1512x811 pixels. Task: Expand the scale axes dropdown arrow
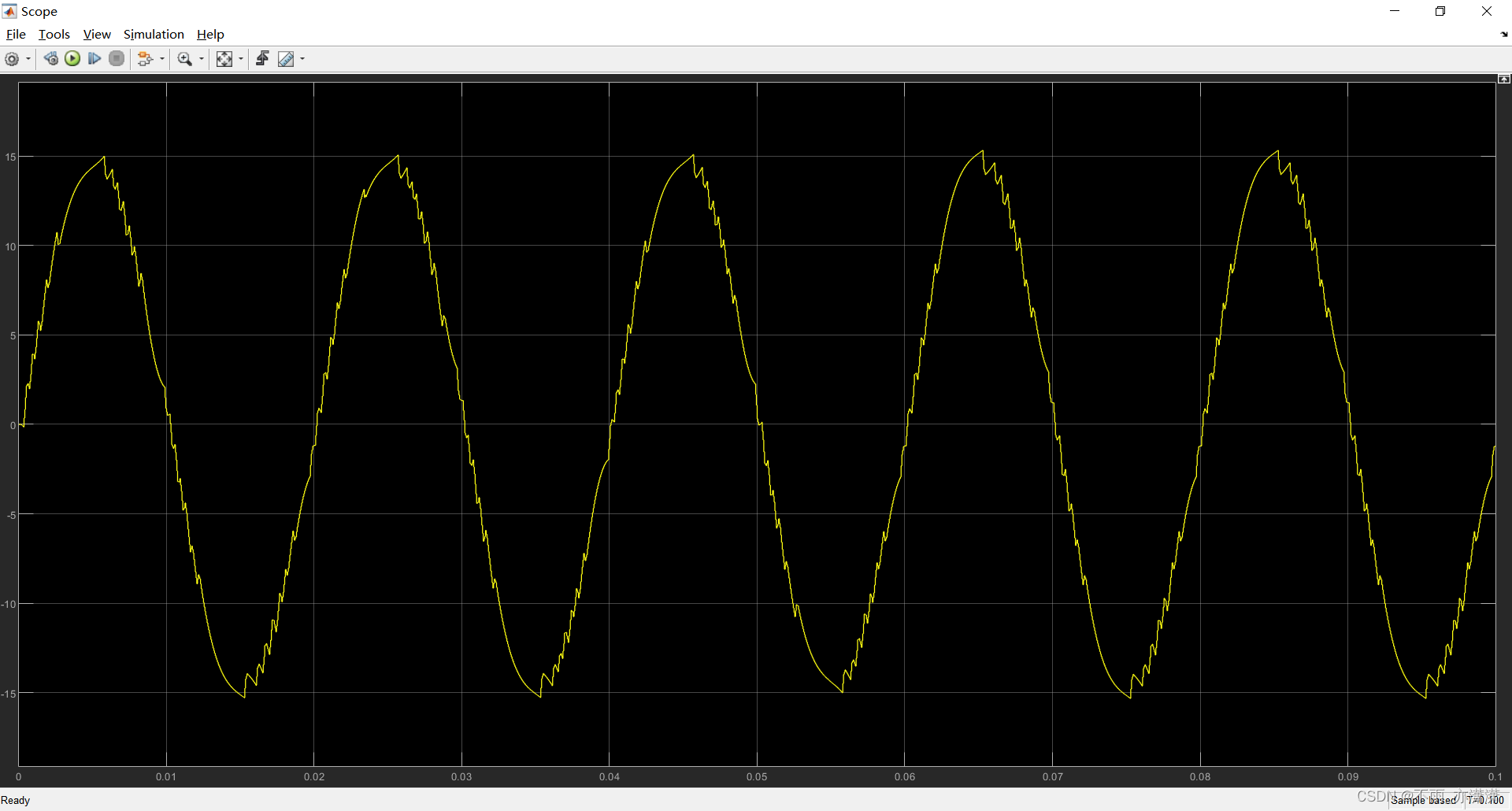[241, 59]
